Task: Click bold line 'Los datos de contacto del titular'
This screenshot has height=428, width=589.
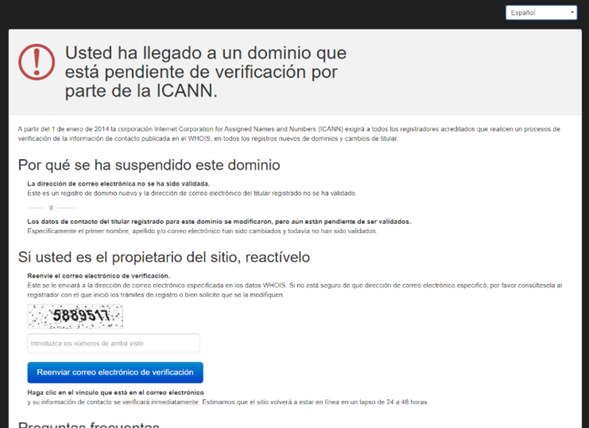Action: point(219,222)
